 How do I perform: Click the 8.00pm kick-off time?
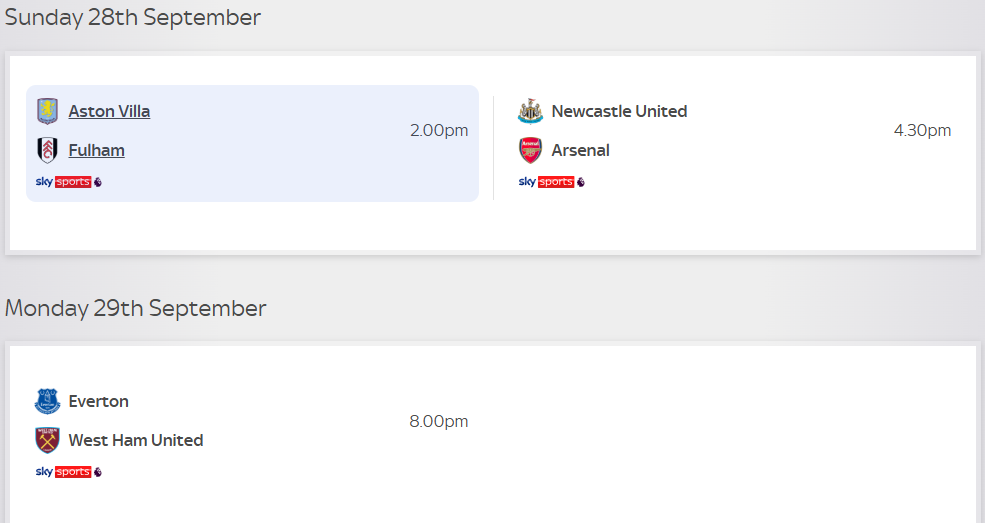[x=438, y=421]
